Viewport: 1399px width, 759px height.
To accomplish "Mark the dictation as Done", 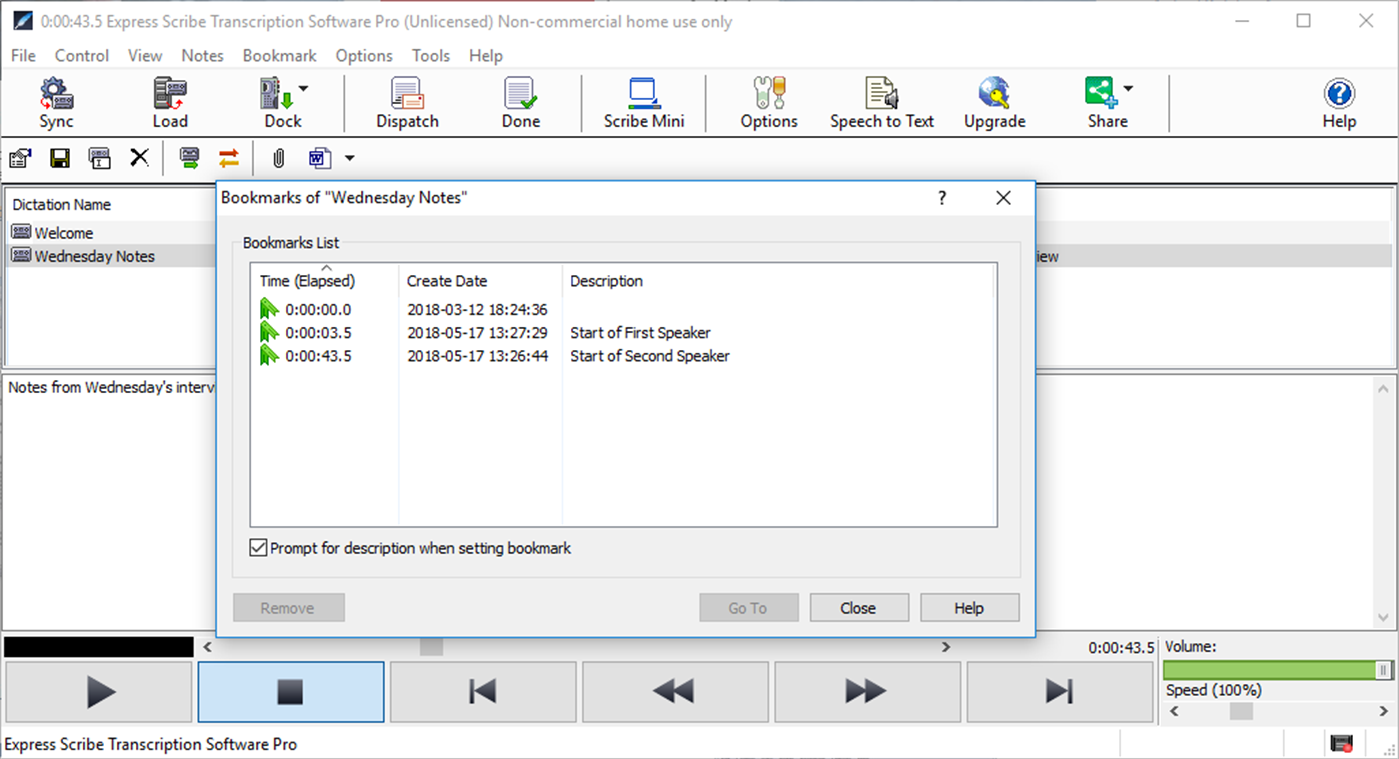I will [x=520, y=103].
